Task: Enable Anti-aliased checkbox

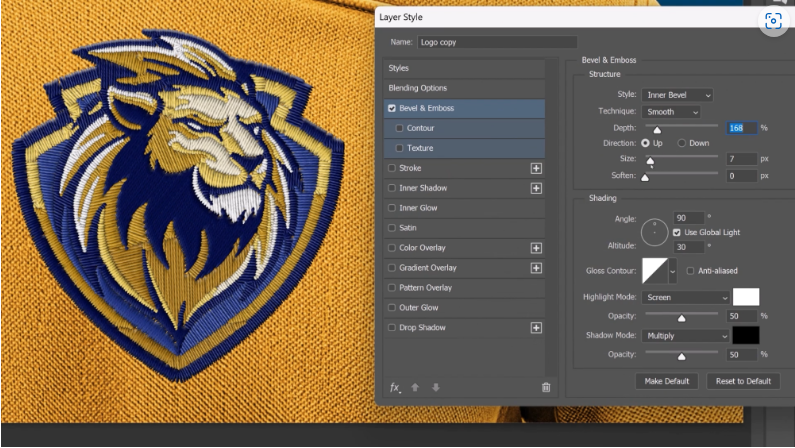Action: point(690,271)
